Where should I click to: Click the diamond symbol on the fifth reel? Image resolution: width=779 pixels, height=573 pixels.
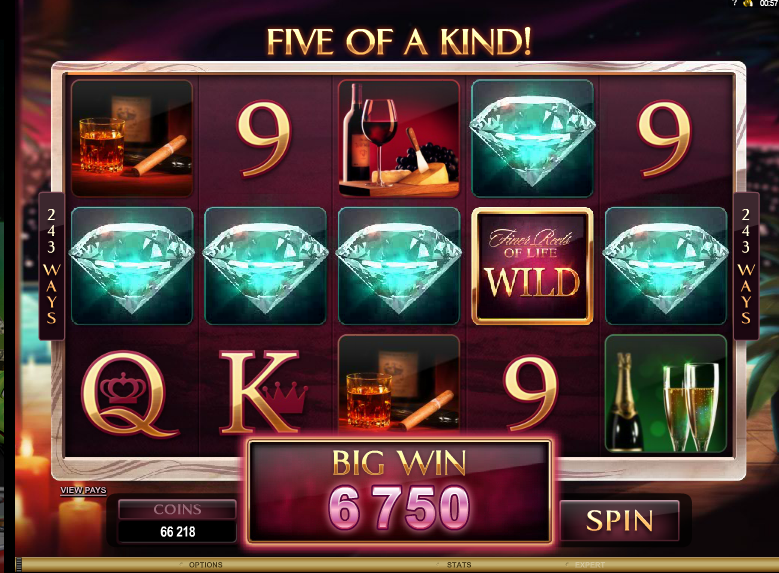[x=666, y=266]
